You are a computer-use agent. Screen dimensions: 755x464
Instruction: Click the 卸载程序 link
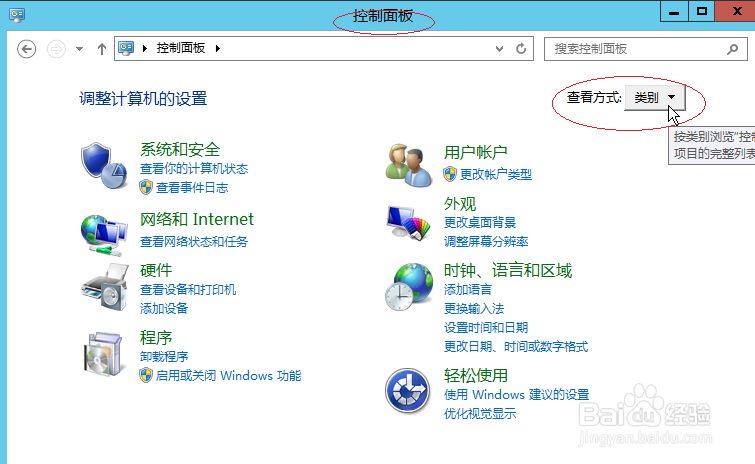(x=164, y=356)
